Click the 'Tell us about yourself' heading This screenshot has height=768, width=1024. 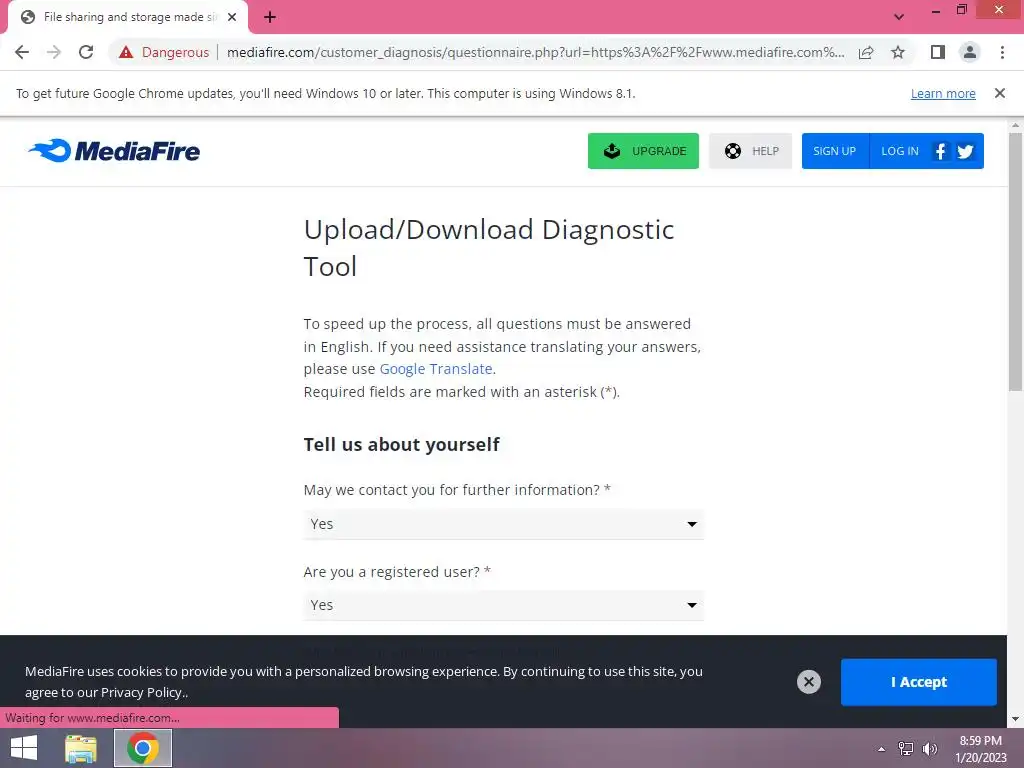pyautogui.click(x=401, y=445)
